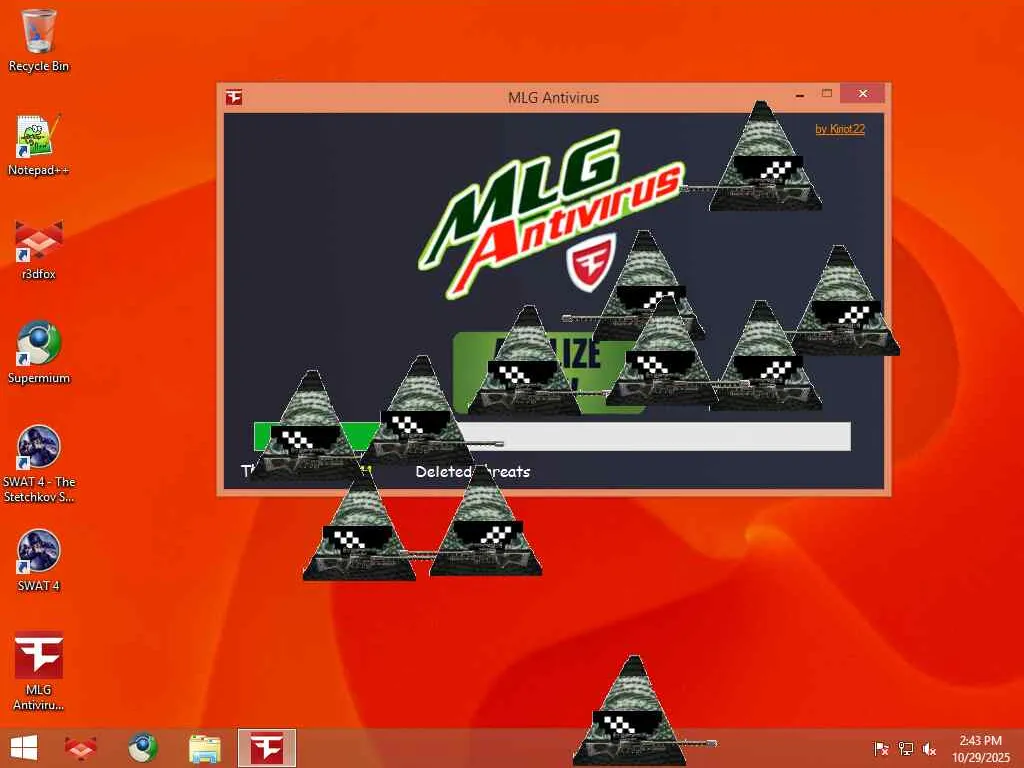Open the Notepad++ desktop shortcut

coord(39,144)
